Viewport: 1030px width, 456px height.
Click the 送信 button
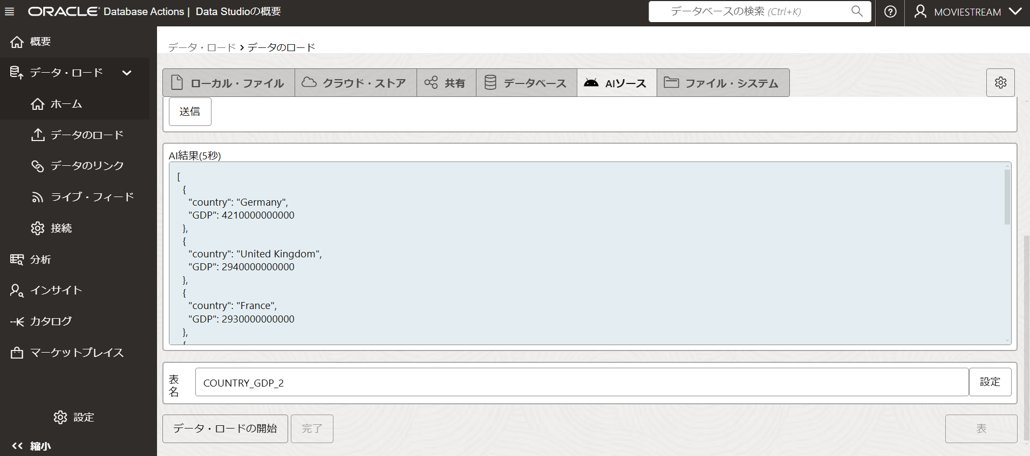(x=190, y=112)
